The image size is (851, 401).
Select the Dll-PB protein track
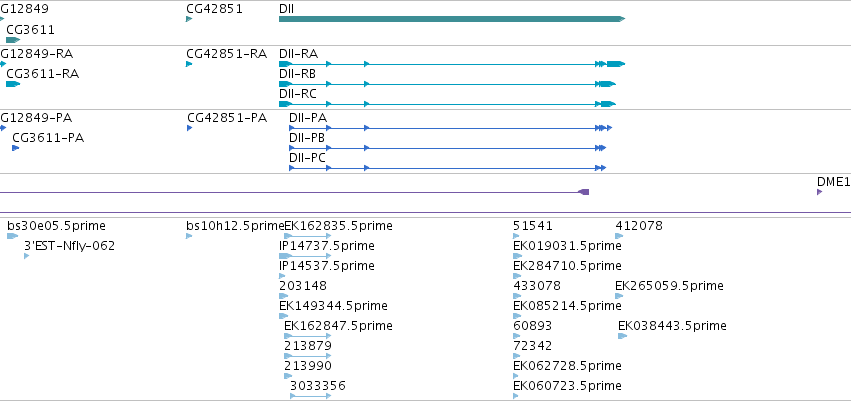tap(447, 148)
